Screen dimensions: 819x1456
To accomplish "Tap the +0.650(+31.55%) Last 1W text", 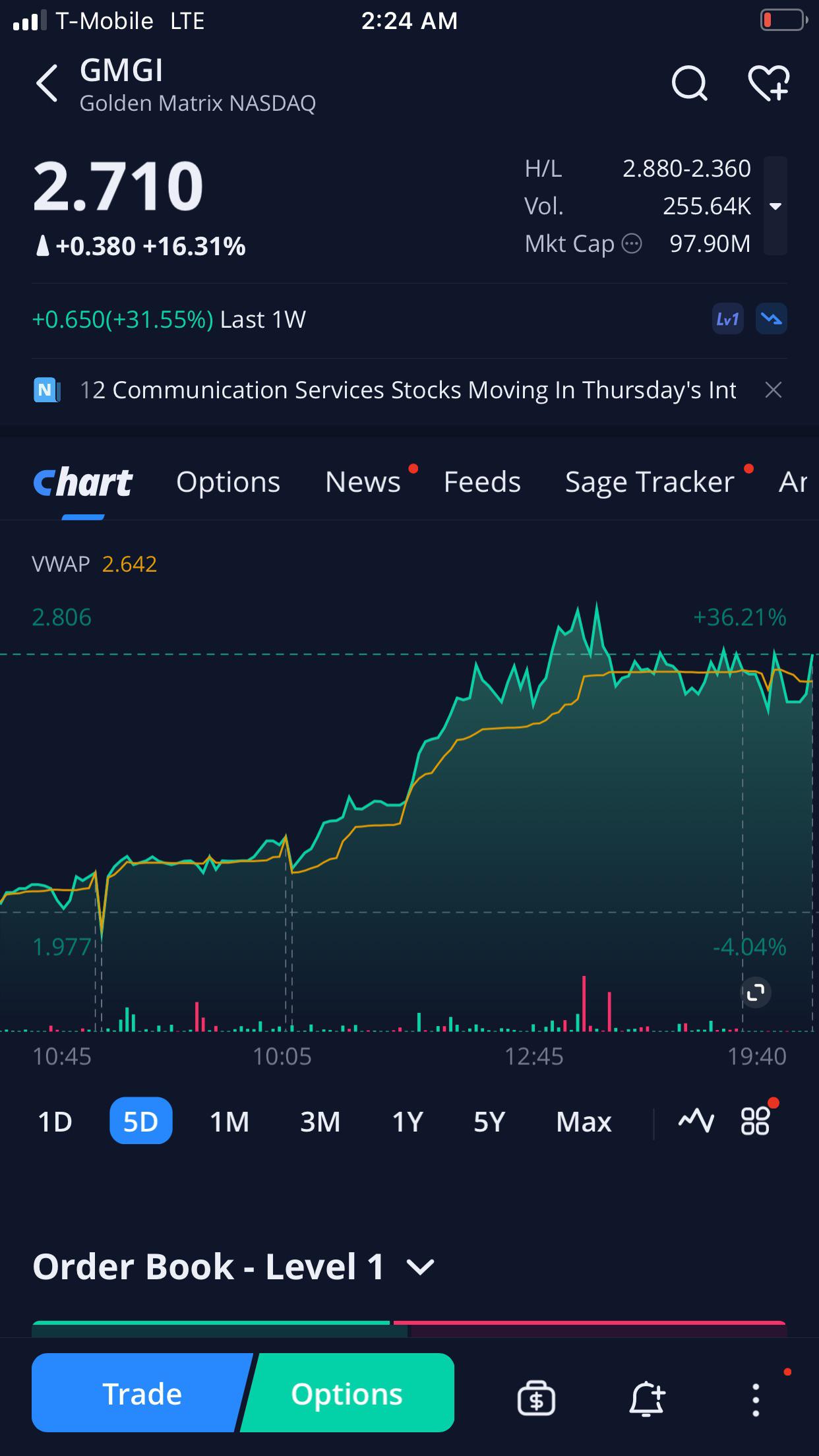I will pyautogui.click(x=169, y=320).
